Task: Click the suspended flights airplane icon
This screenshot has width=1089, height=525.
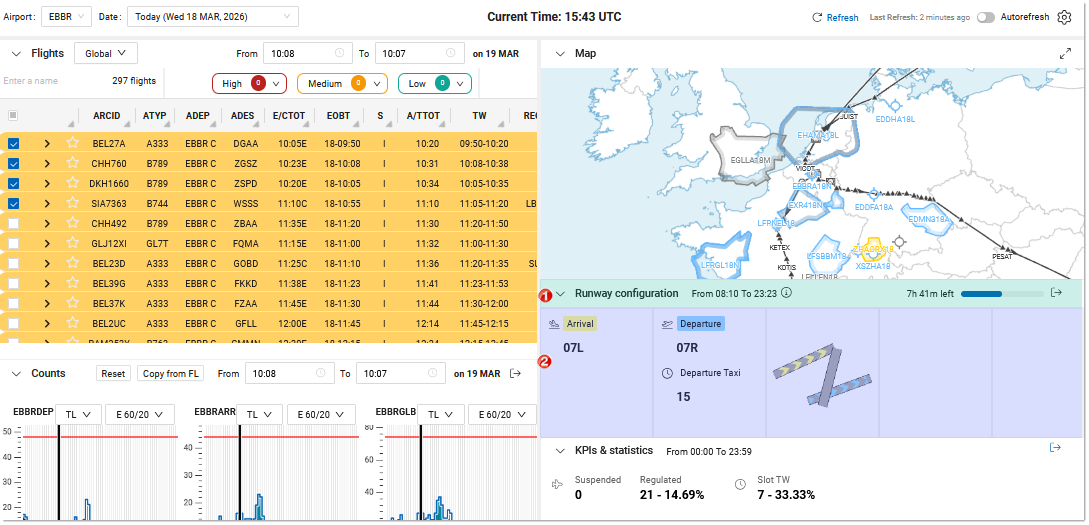Action: pyautogui.click(x=557, y=485)
